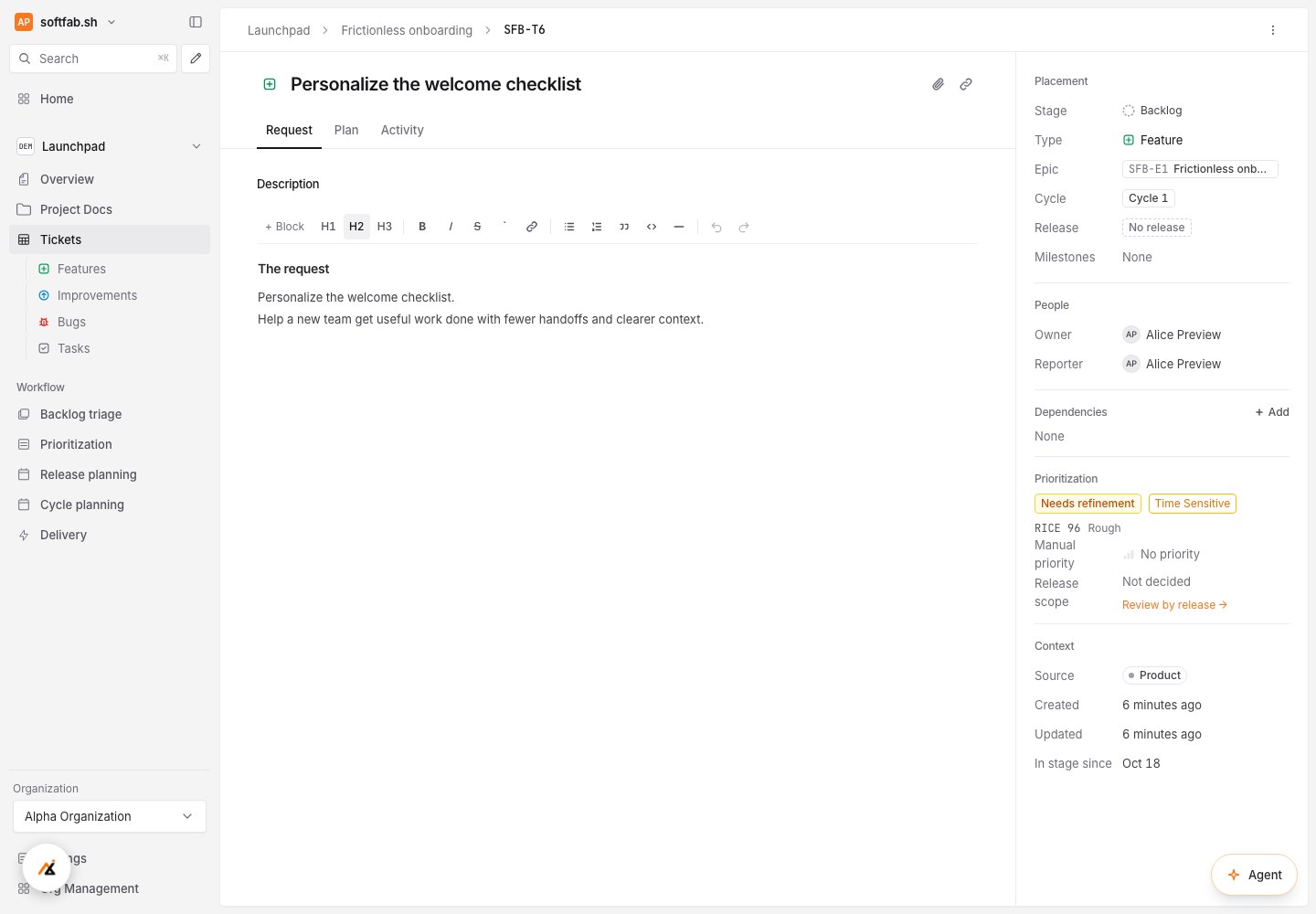This screenshot has height=914, width=1316.
Task: Open the three-dot more options menu
Action: coord(1273,30)
